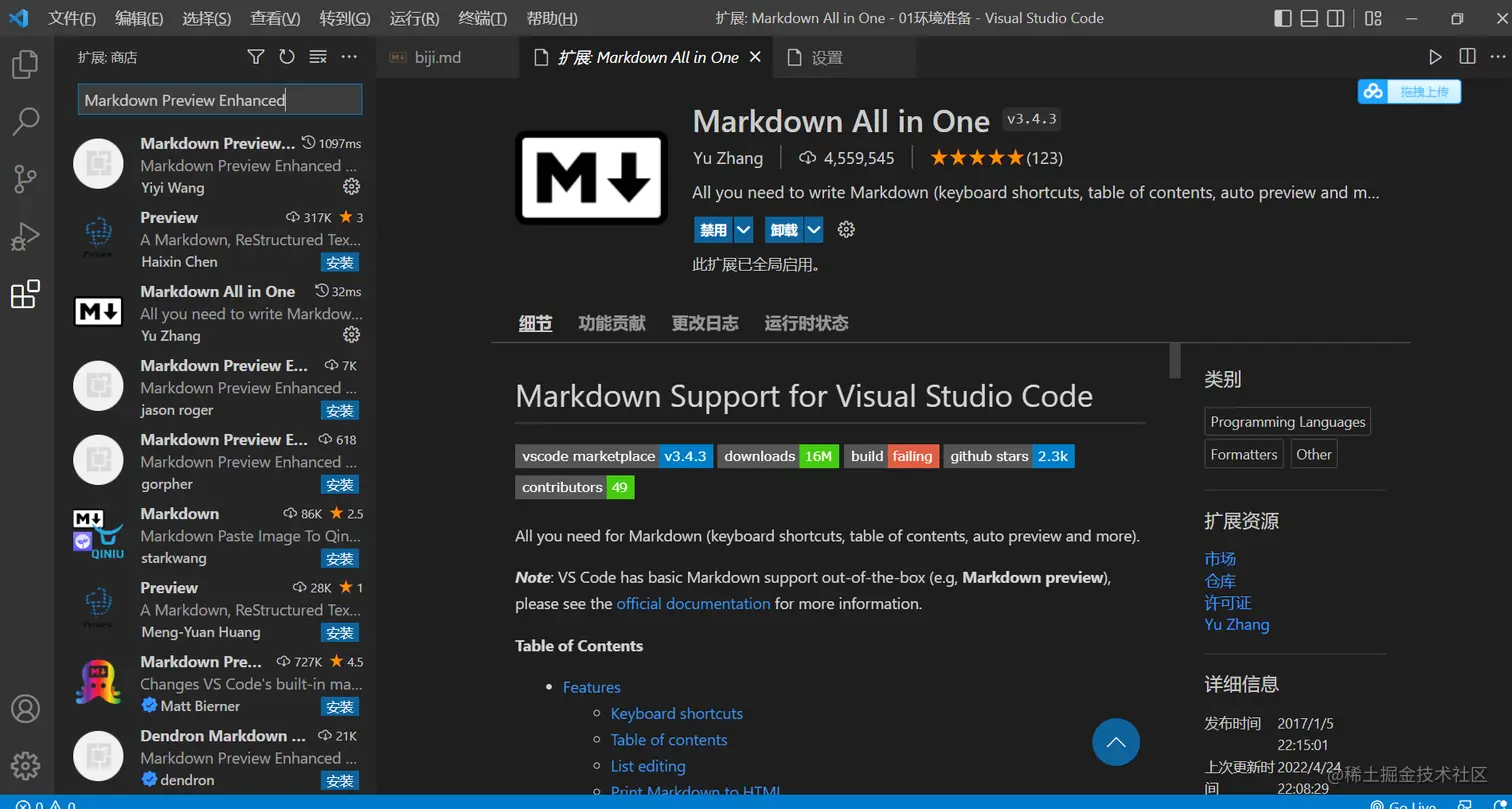
Task: Toggle the primary side bar layout
Action: click(x=1284, y=18)
